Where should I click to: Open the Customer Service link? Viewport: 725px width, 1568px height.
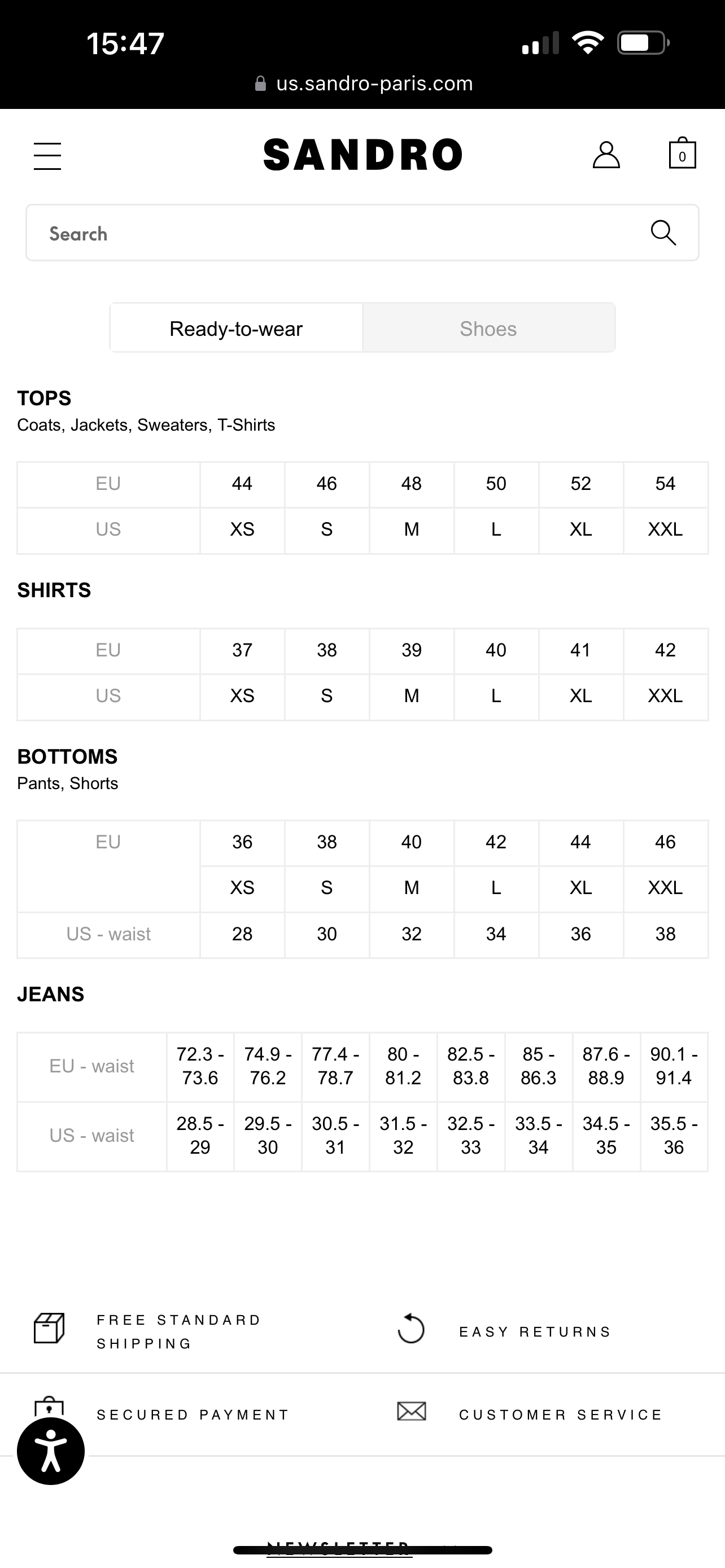coord(561,1414)
